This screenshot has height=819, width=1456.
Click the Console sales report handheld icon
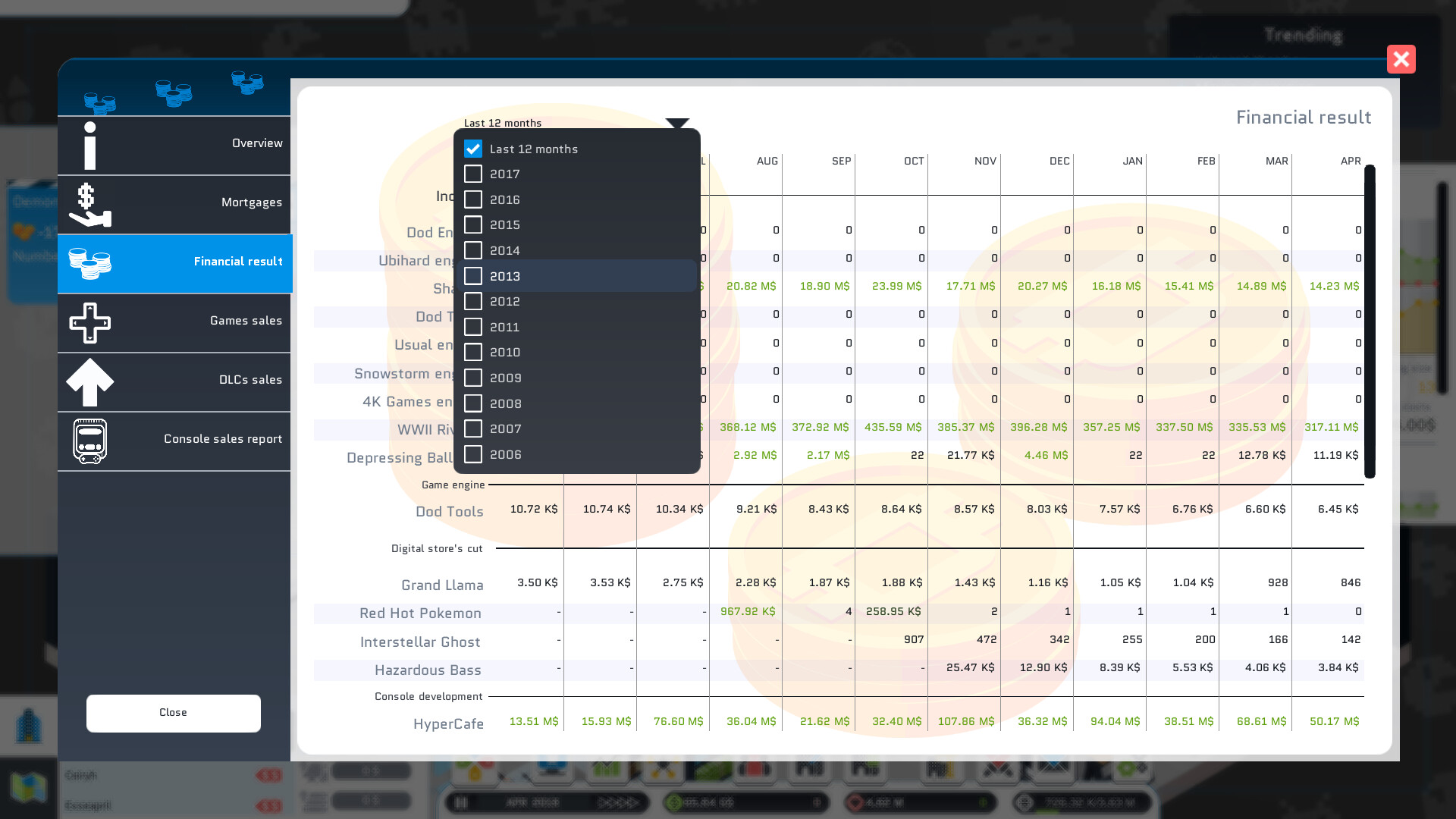pos(89,441)
